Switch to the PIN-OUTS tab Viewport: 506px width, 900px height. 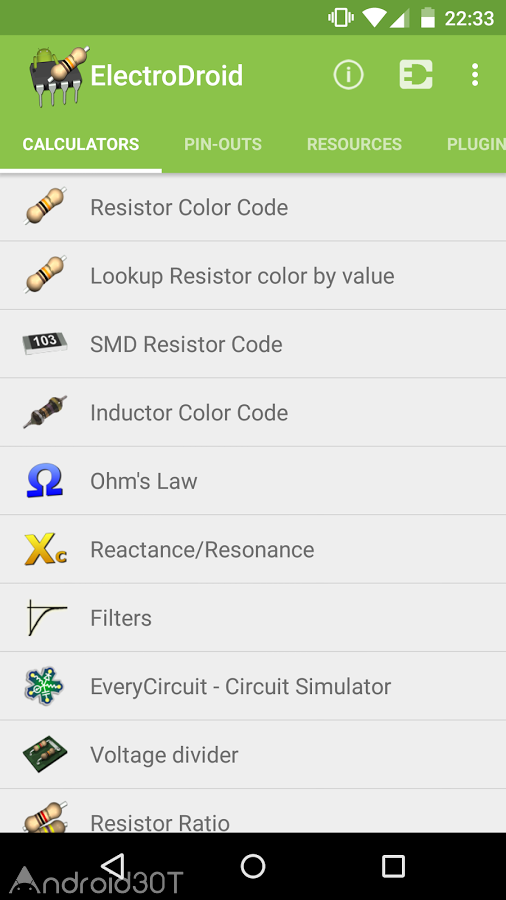(223, 144)
